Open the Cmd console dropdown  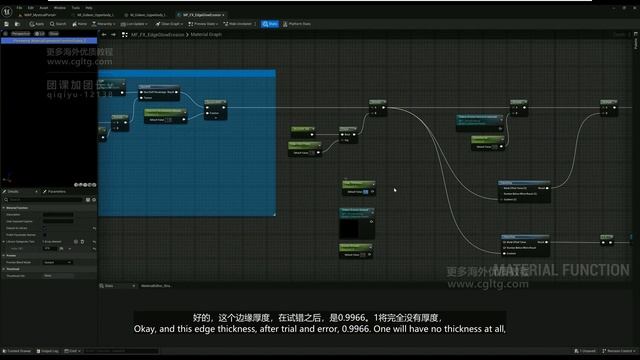(72, 351)
